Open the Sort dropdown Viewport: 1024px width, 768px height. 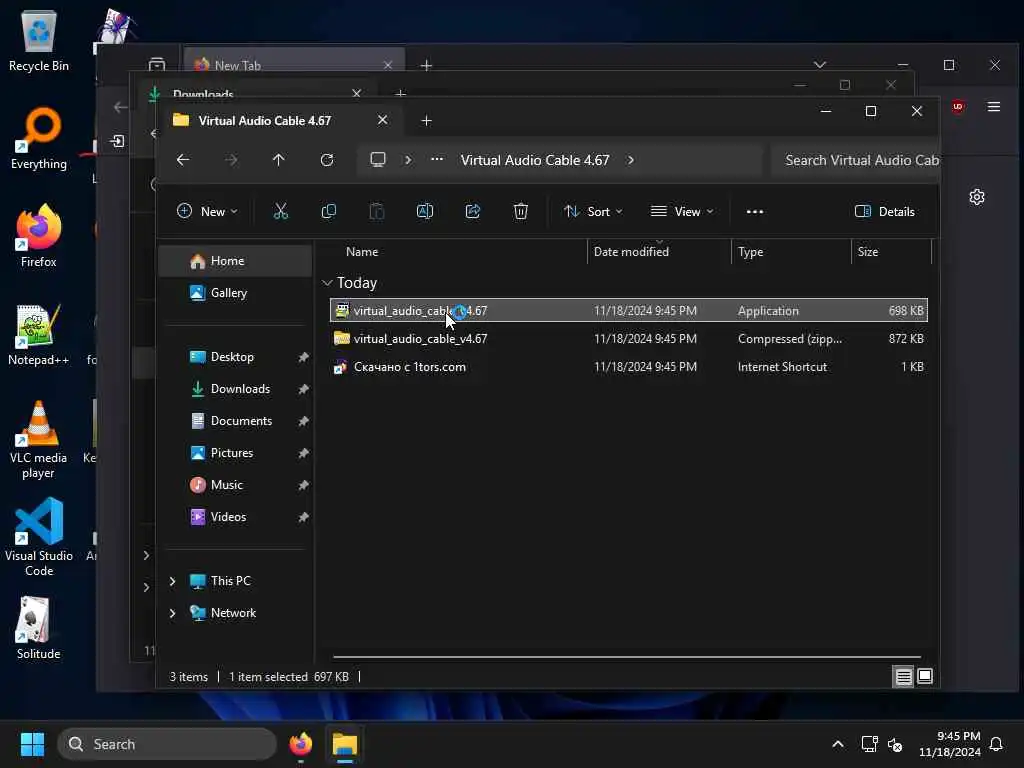[x=593, y=211]
